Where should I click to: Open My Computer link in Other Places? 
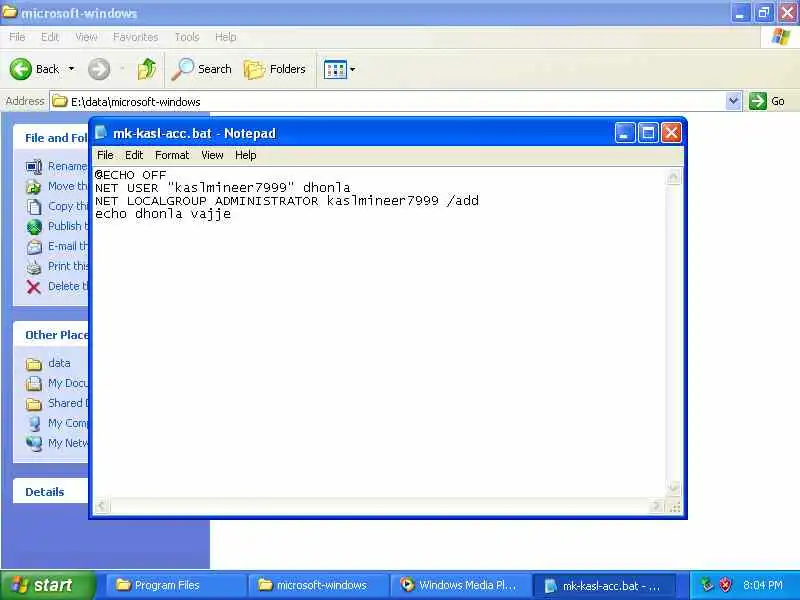tap(68, 423)
